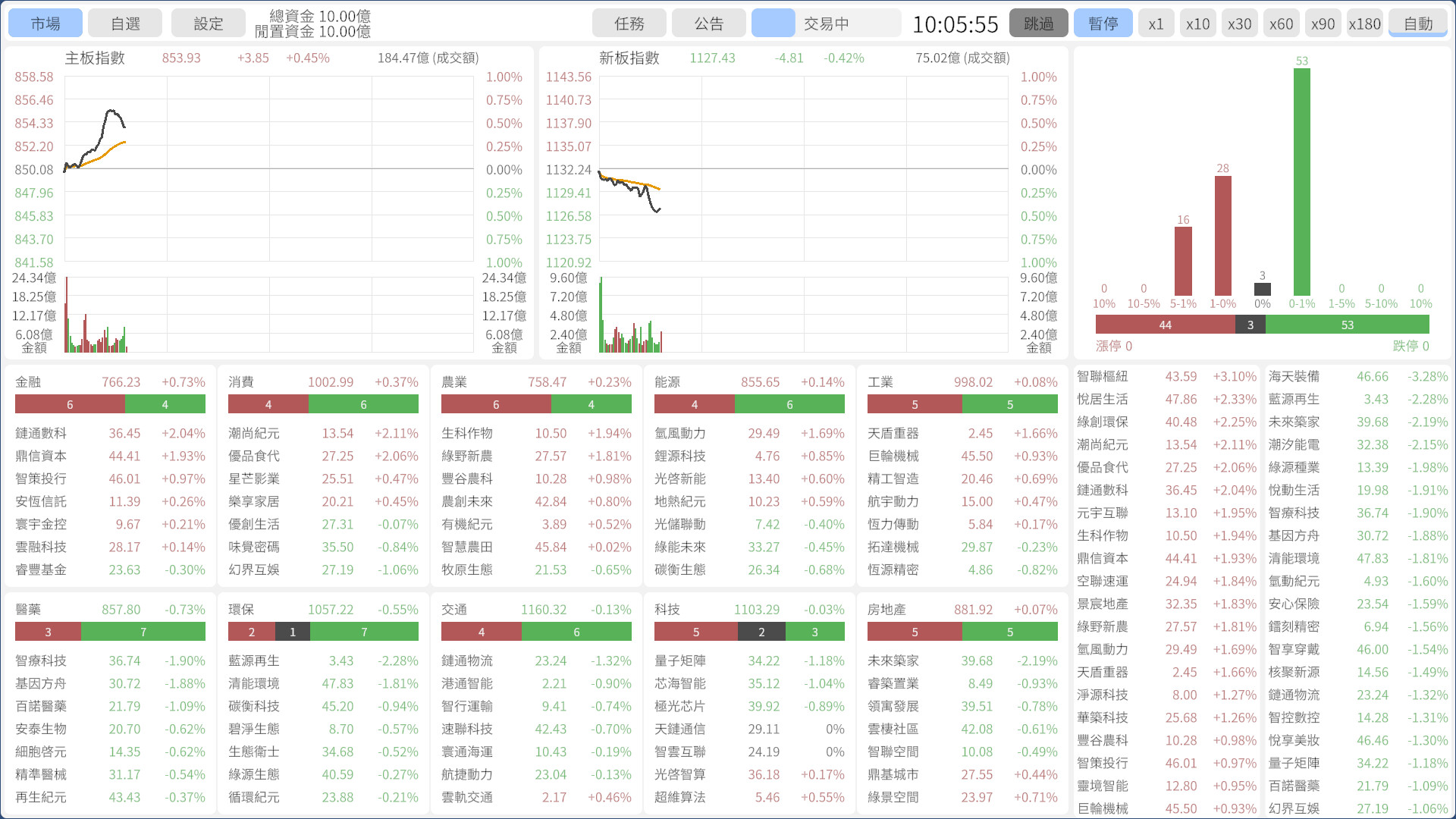Click the 任務 button

tap(629, 24)
